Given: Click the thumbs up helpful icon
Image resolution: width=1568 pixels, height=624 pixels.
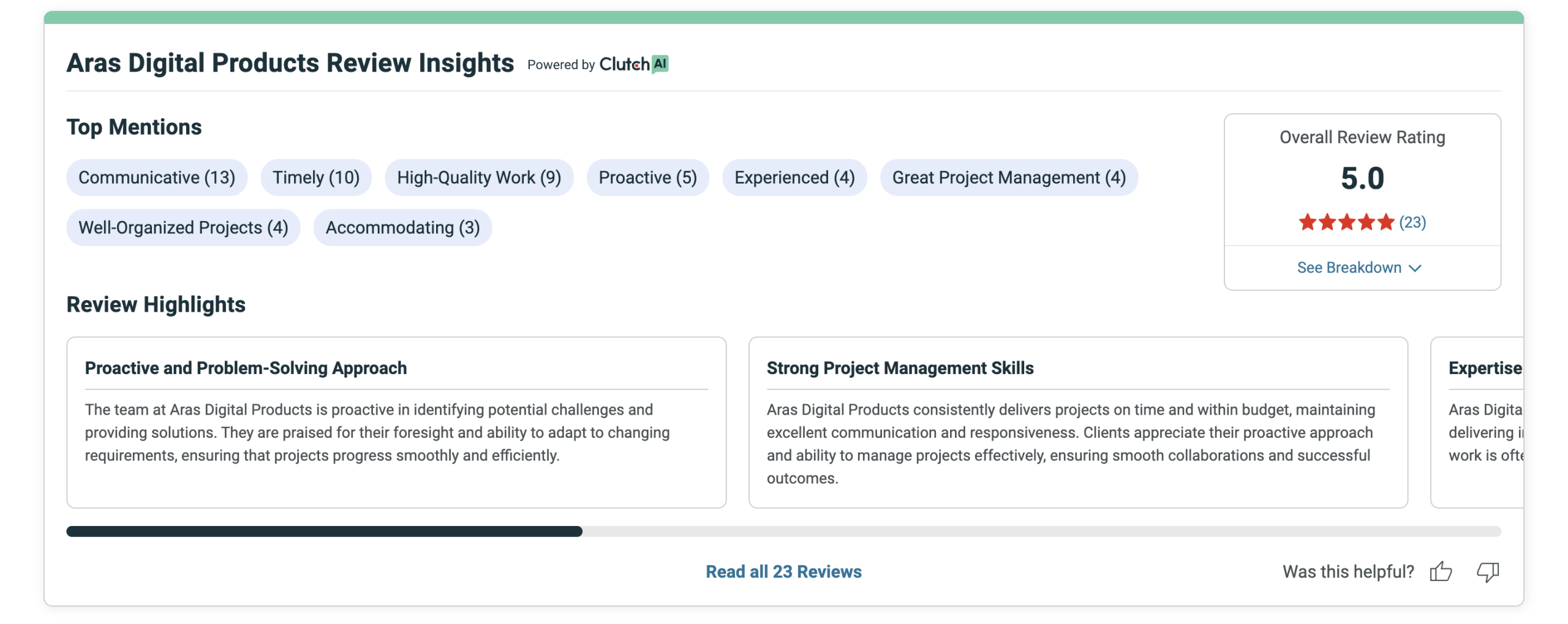Looking at the screenshot, I should pos(1440,571).
